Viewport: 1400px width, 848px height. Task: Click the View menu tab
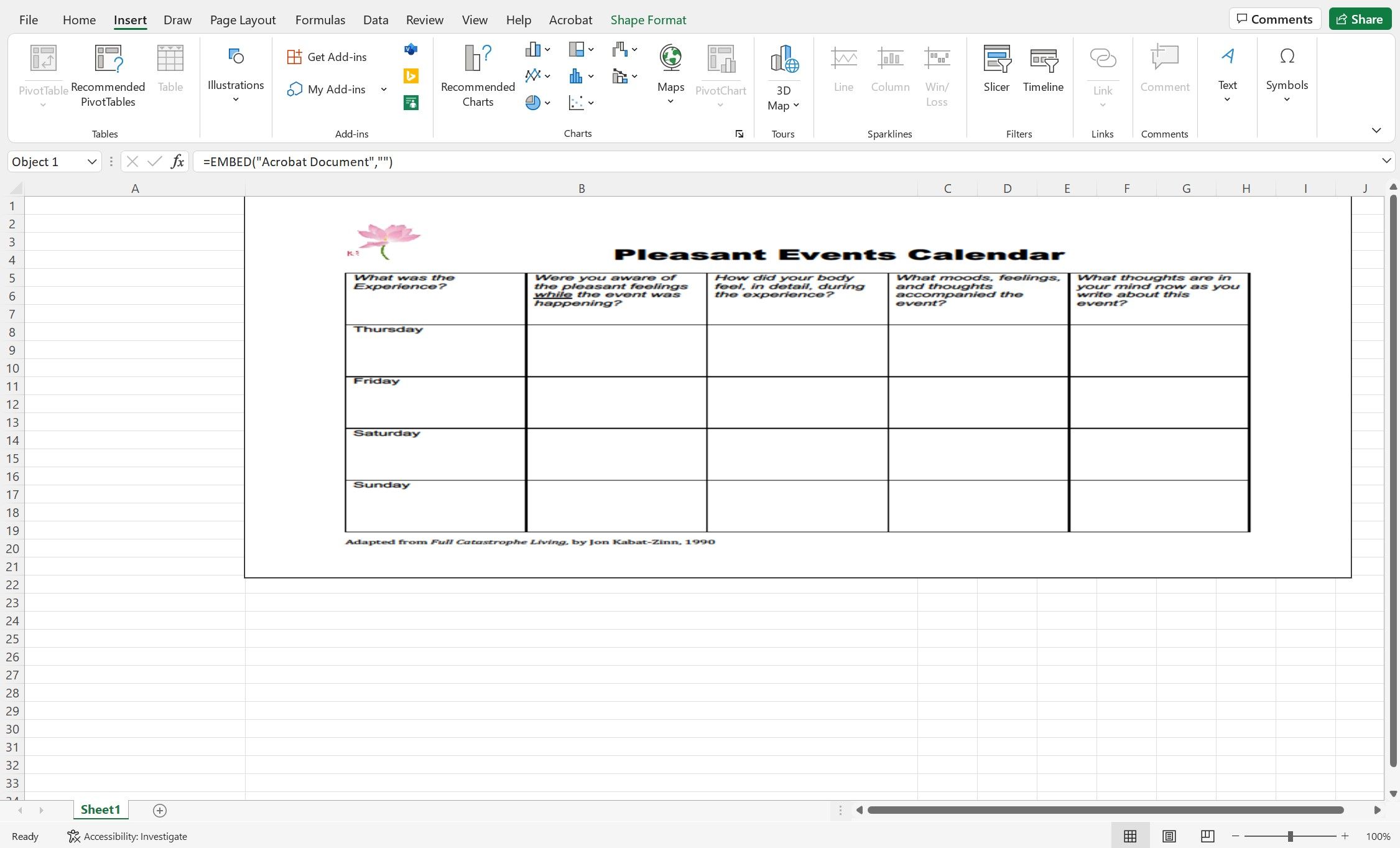[x=474, y=19]
